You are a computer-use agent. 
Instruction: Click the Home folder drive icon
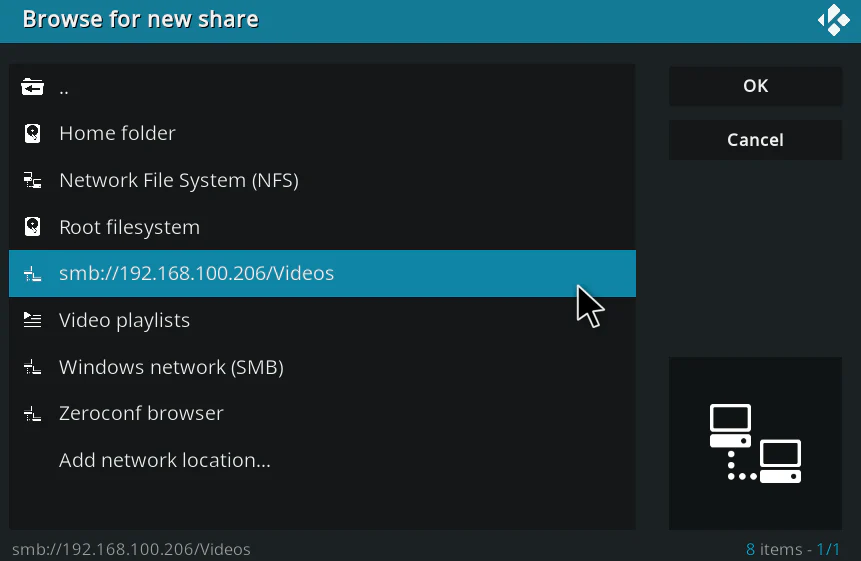click(33, 134)
